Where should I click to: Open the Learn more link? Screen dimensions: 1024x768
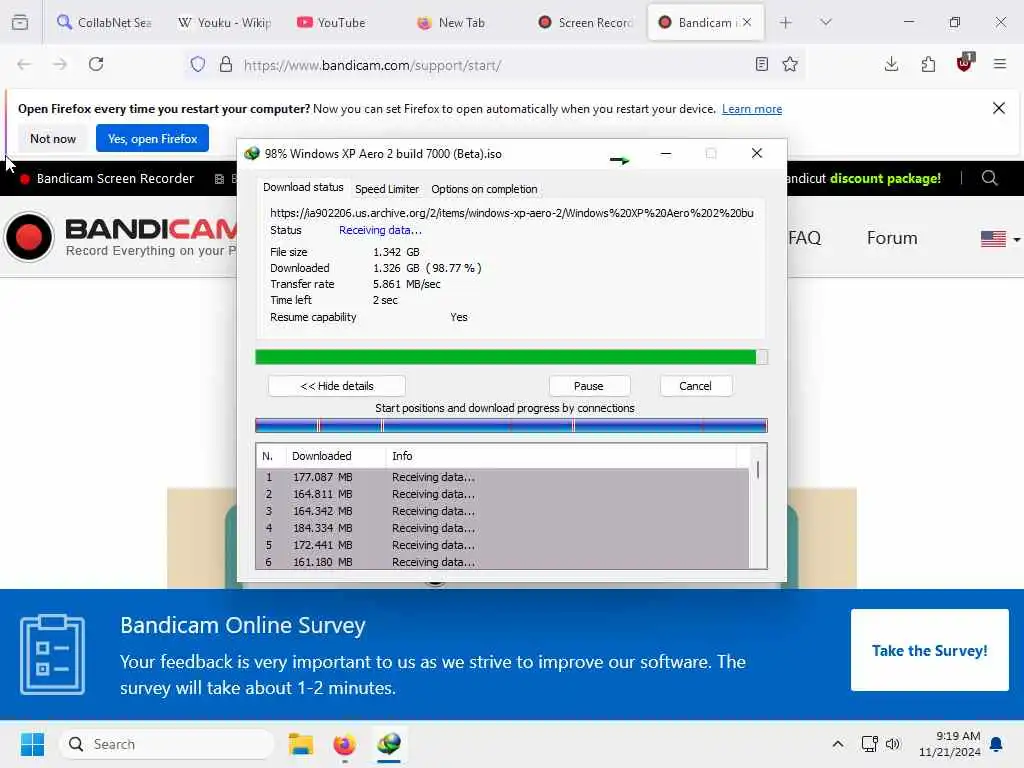[752, 108]
